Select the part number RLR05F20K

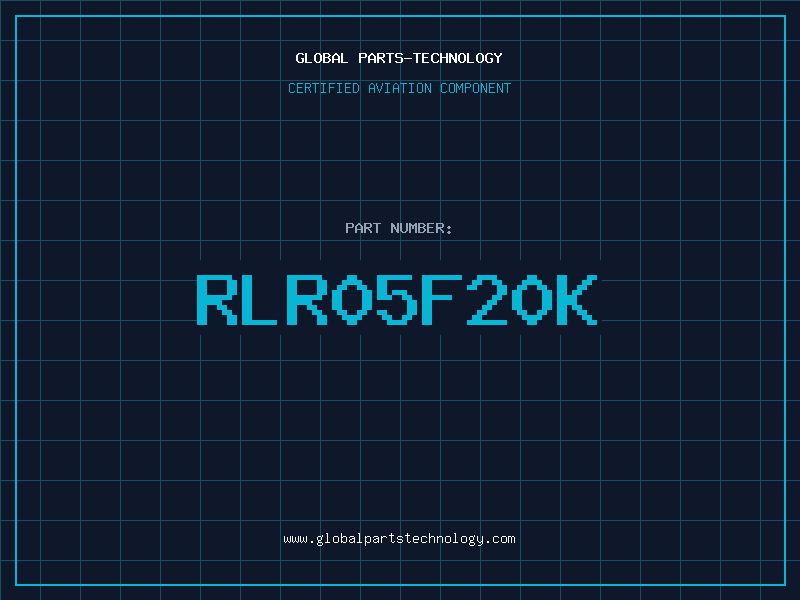coord(397,299)
